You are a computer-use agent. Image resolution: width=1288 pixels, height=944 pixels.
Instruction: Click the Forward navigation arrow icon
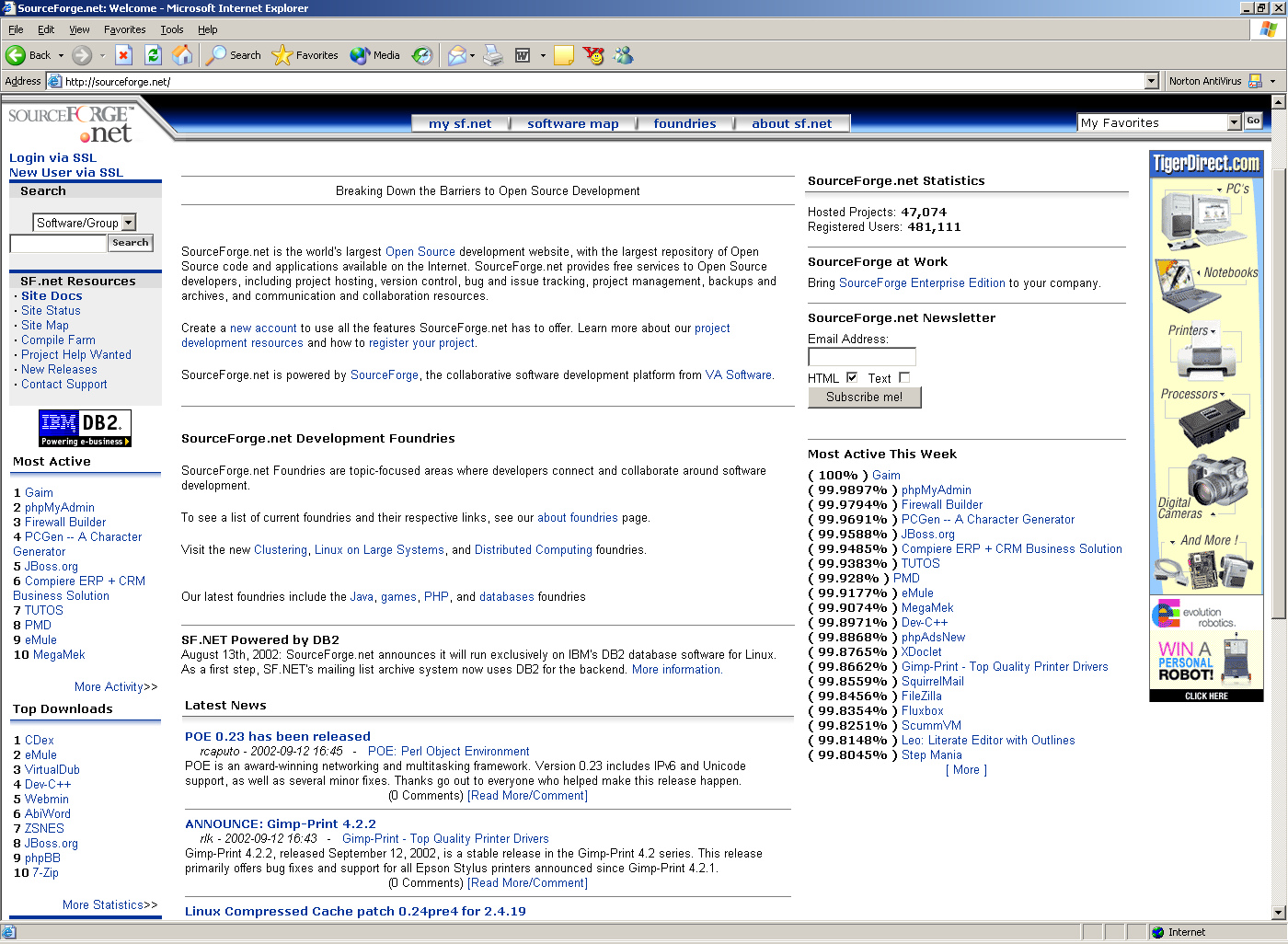click(x=82, y=55)
